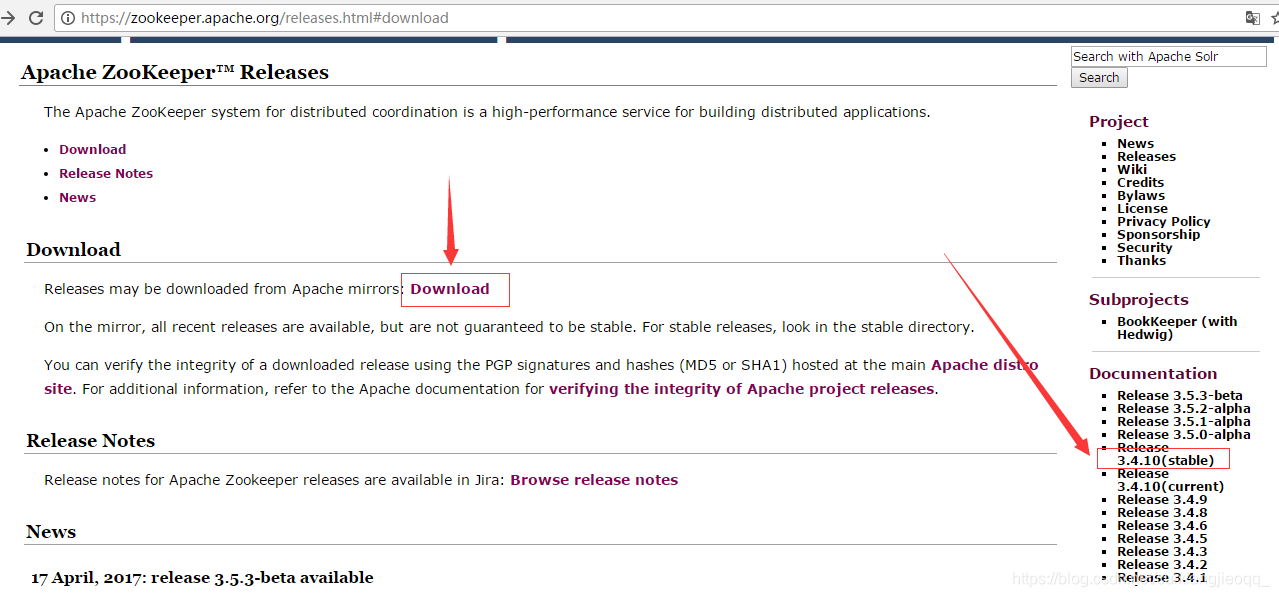Click the forward navigation arrow
Screen dimensions: 1279x597
pos(7,18)
